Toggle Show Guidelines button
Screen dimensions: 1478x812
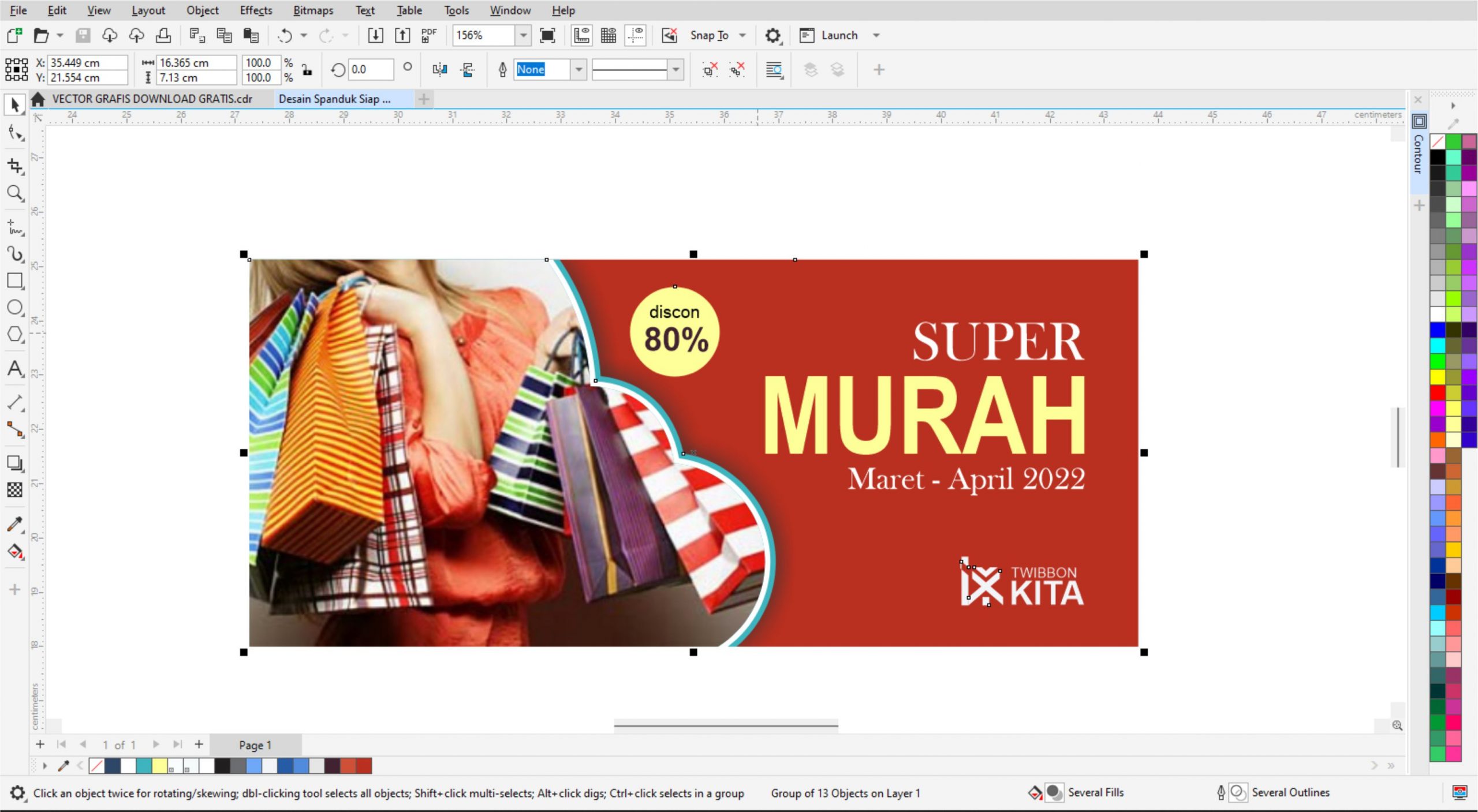pyautogui.click(x=636, y=35)
